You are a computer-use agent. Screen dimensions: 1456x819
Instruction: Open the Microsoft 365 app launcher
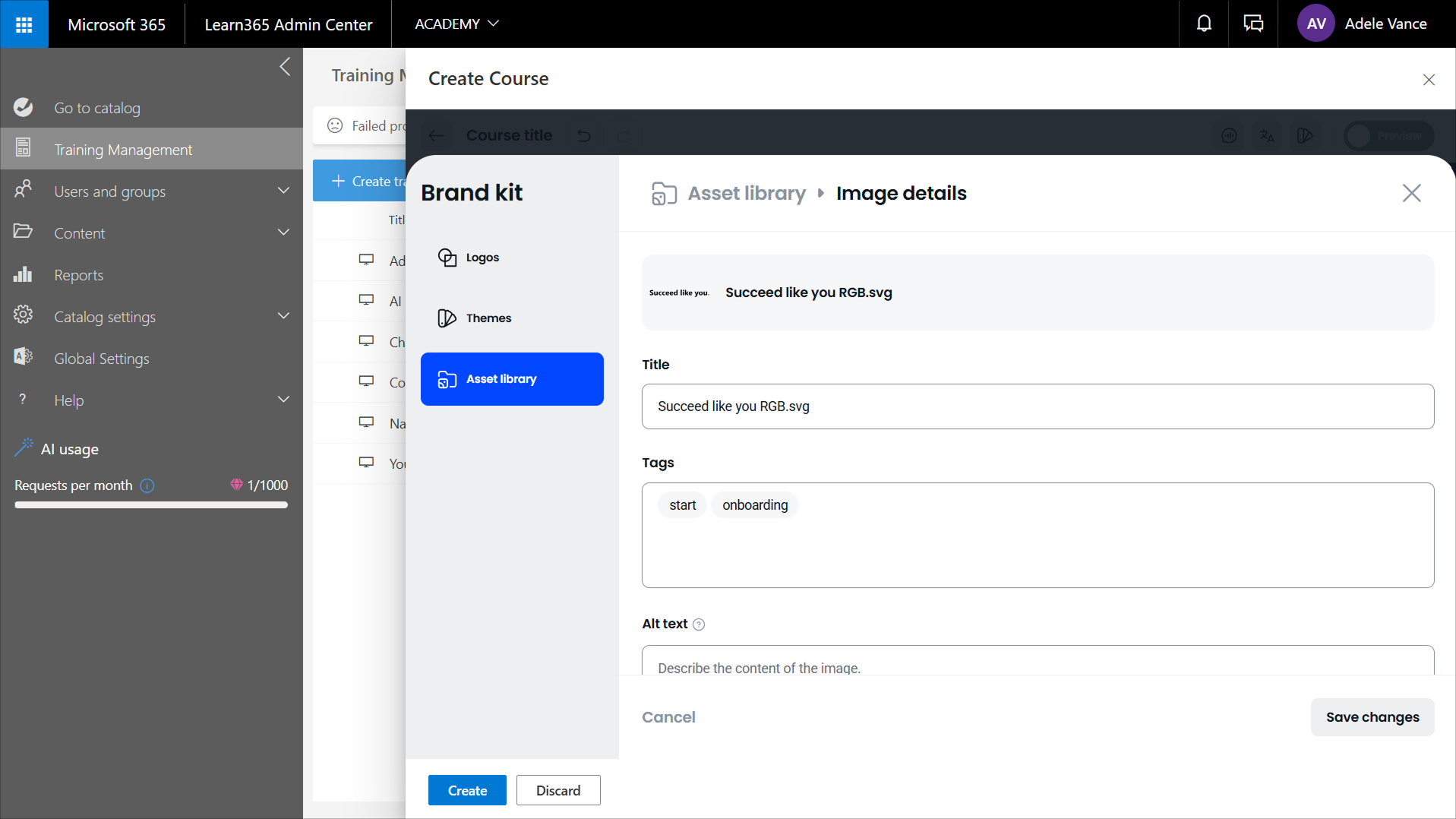[24, 24]
